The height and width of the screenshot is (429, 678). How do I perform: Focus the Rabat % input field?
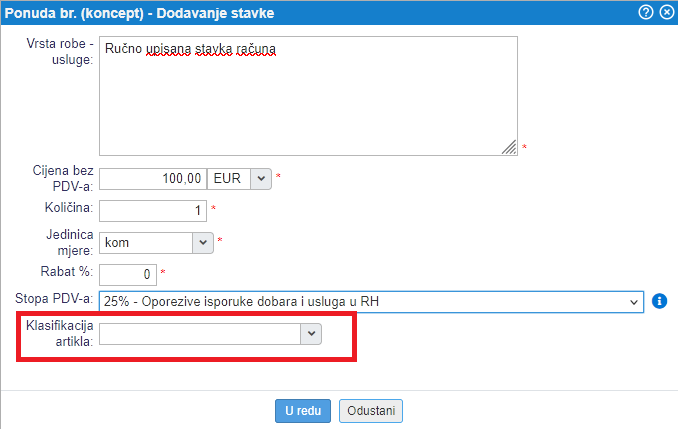(x=128, y=273)
